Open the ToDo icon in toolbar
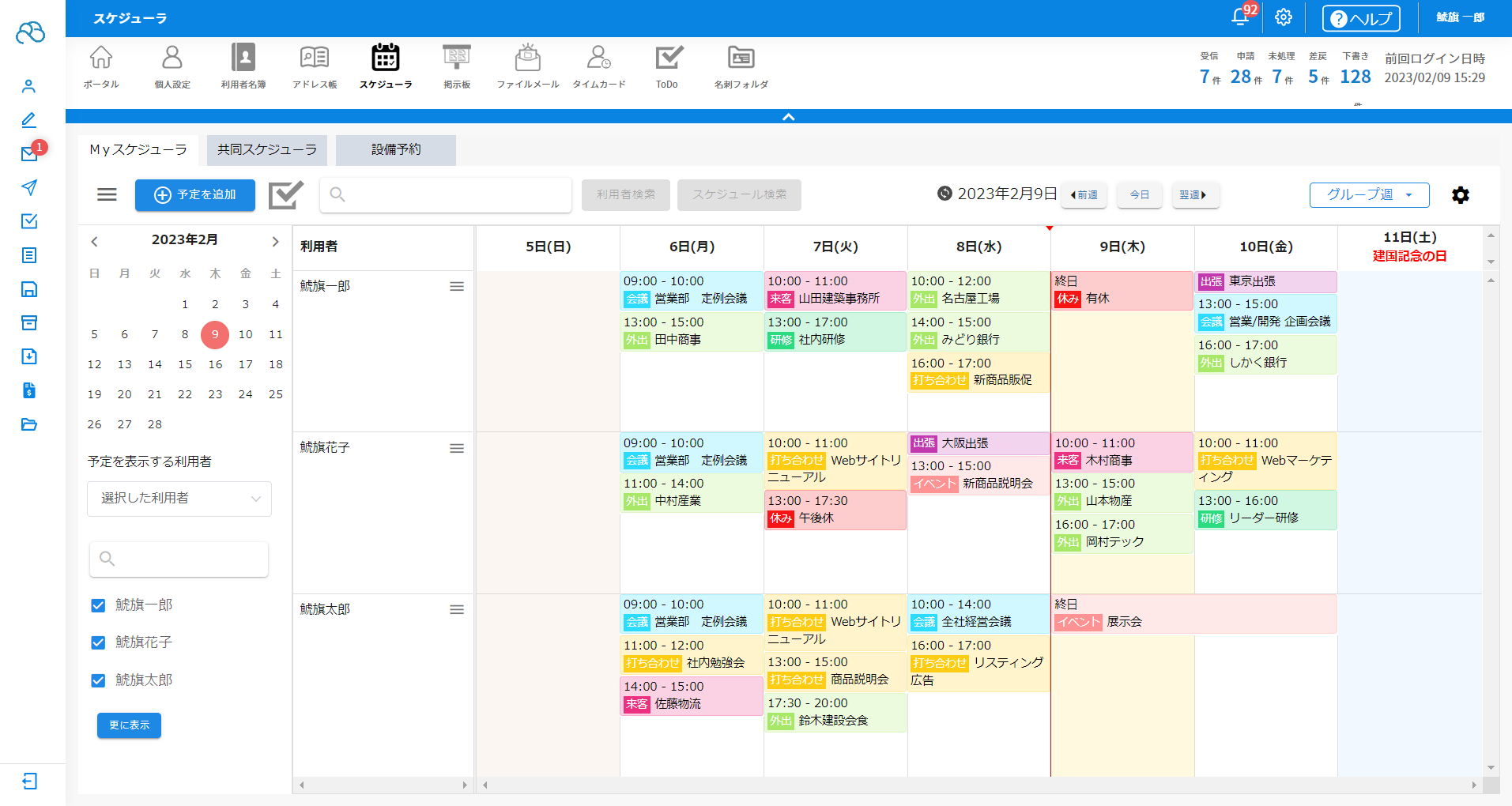This screenshot has height=806, width=1512. pyautogui.click(x=668, y=66)
